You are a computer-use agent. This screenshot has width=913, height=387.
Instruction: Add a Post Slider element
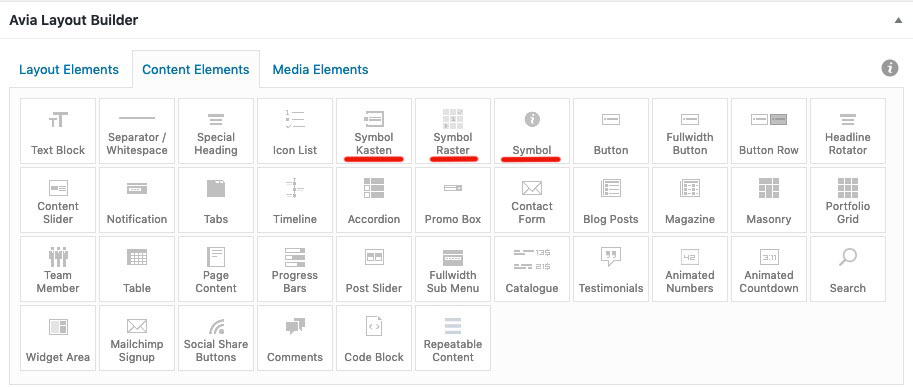tap(374, 269)
